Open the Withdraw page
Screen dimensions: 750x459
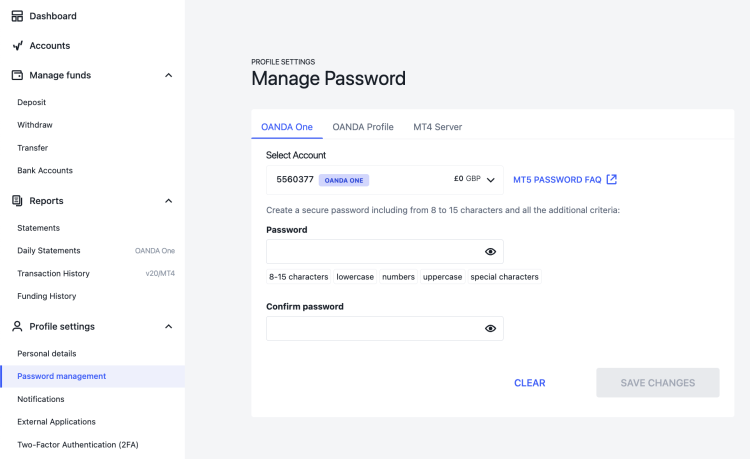(35, 125)
